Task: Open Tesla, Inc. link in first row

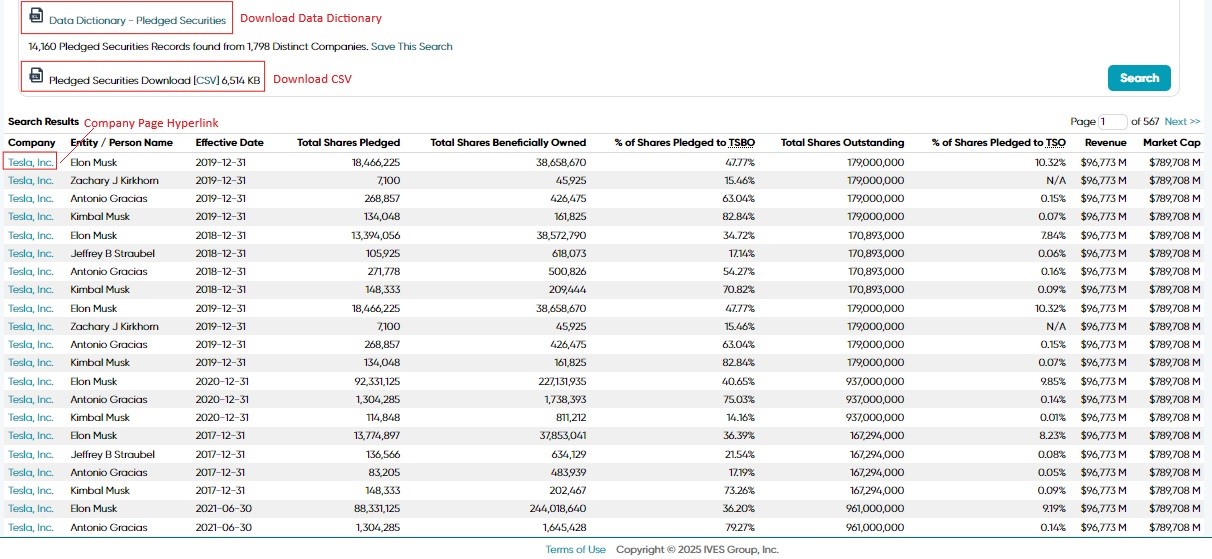Action: pos(30,162)
